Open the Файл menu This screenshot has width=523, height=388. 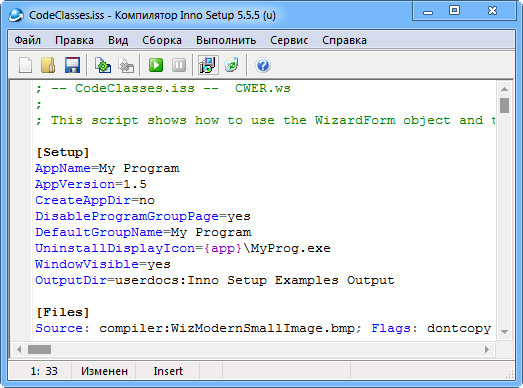tap(28, 40)
